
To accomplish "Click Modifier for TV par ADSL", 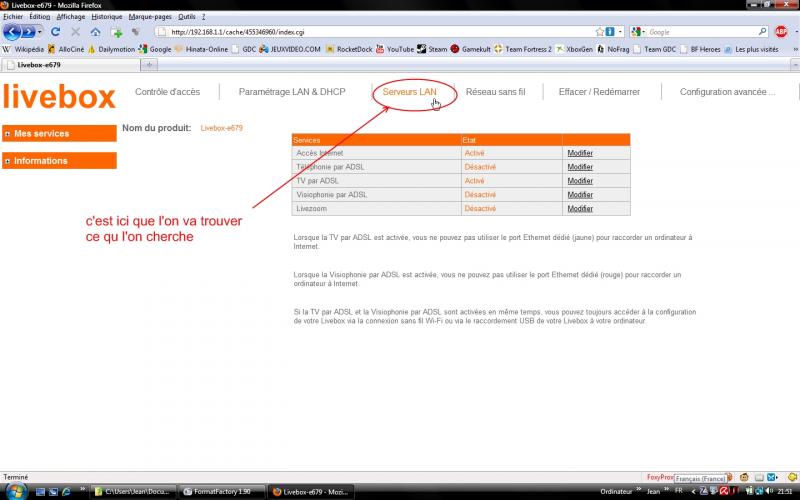I will click(580, 181).
